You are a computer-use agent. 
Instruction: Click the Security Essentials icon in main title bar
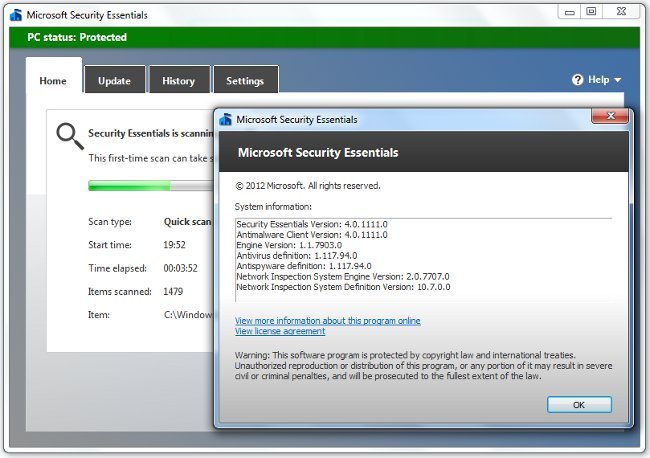[16, 15]
